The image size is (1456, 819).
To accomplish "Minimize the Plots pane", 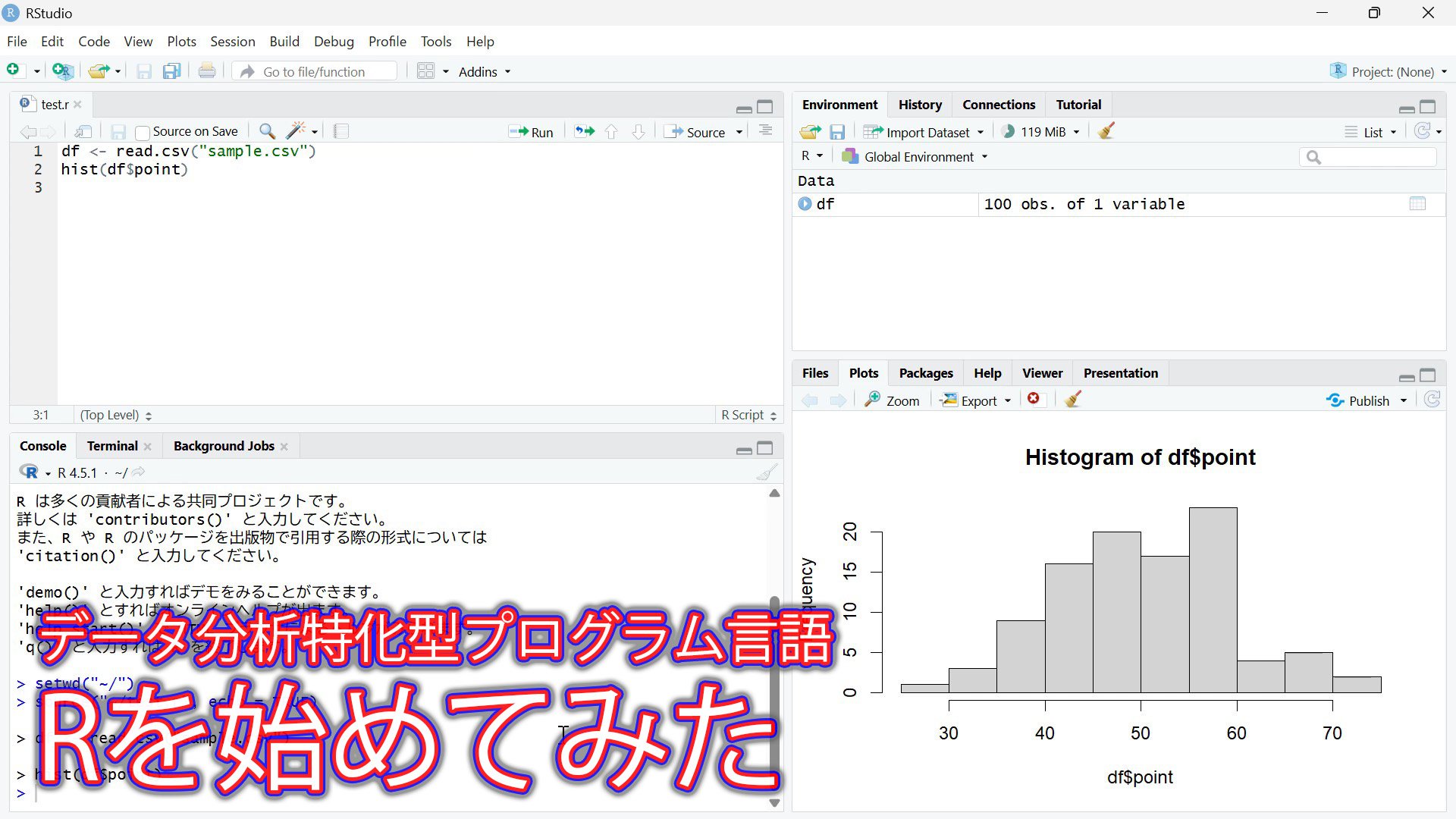I will pyautogui.click(x=1407, y=376).
